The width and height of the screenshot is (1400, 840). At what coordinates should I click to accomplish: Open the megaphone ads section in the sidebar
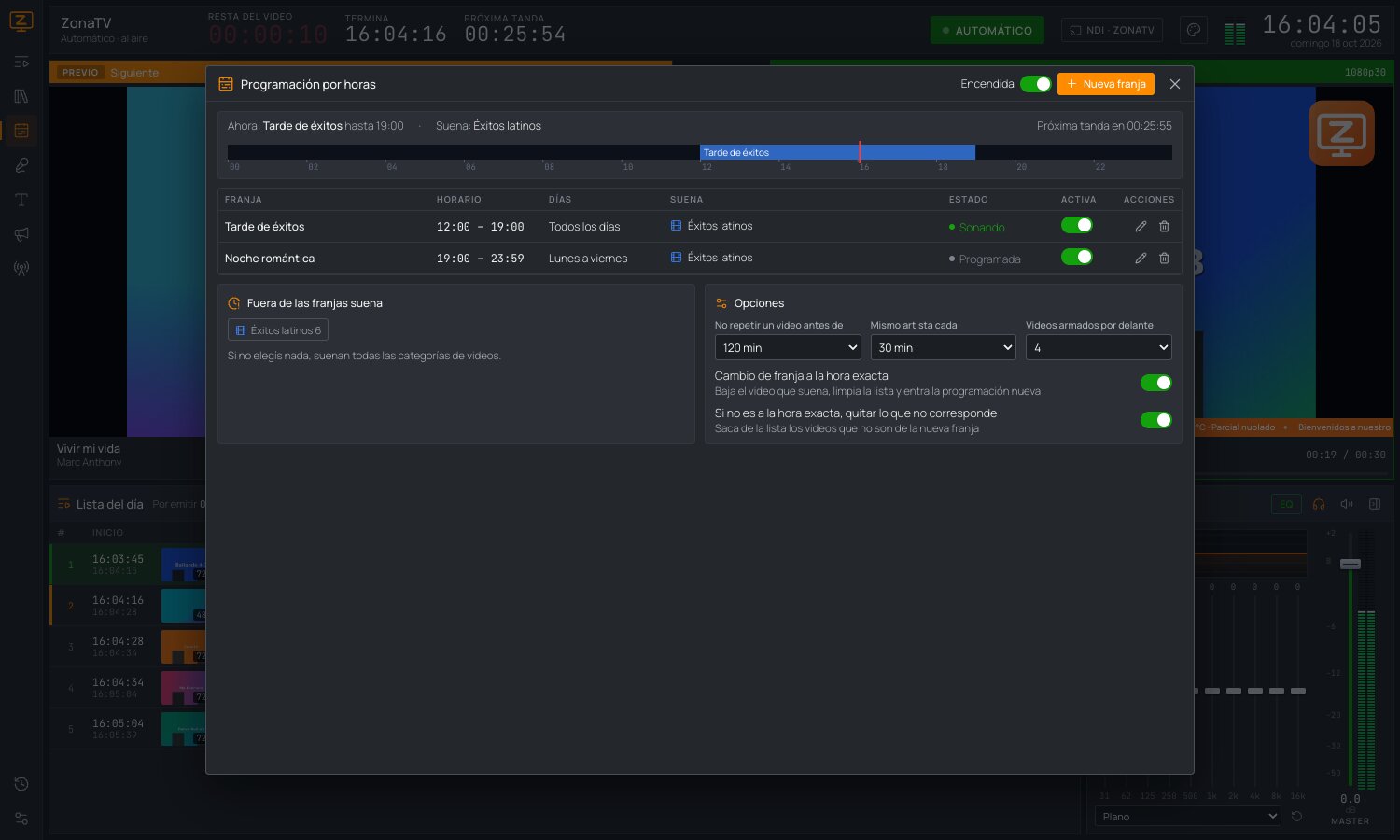click(x=21, y=234)
